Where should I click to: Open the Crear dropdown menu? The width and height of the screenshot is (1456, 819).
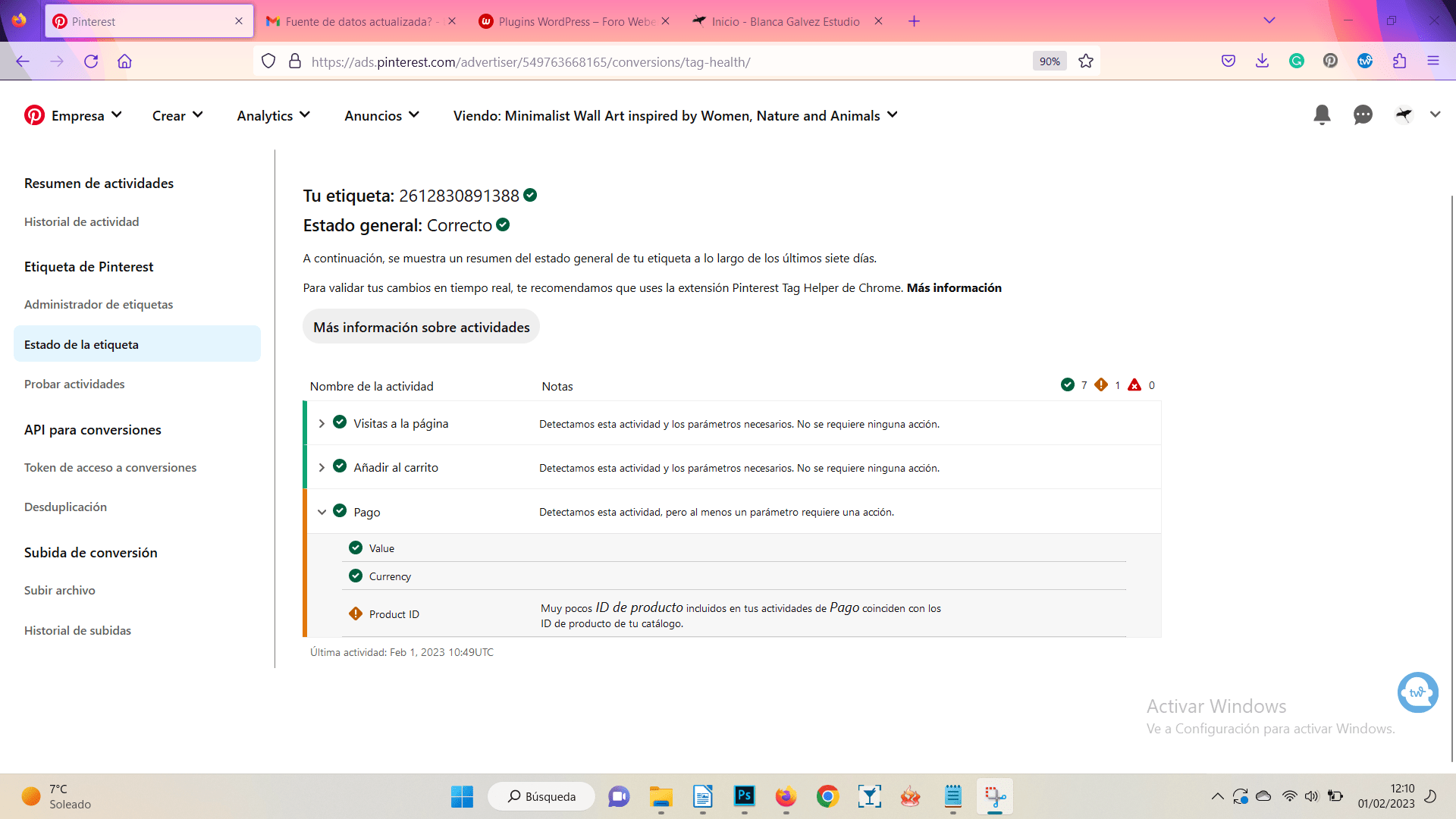pyautogui.click(x=177, y=115)
